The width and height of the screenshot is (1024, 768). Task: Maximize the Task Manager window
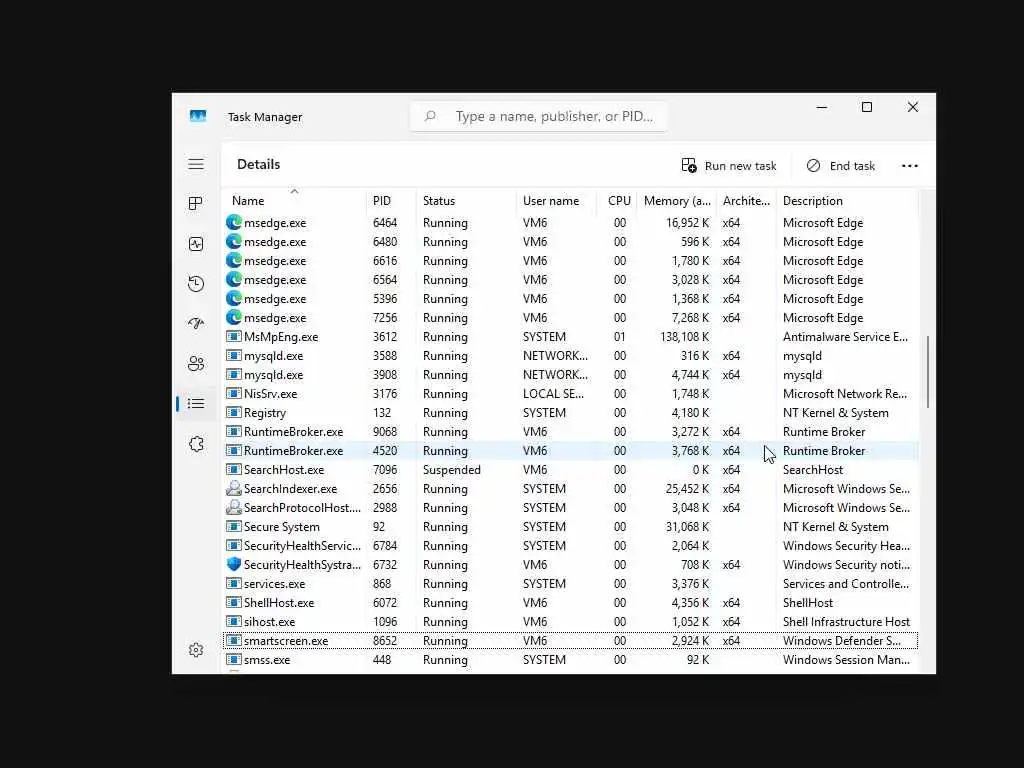867,107
